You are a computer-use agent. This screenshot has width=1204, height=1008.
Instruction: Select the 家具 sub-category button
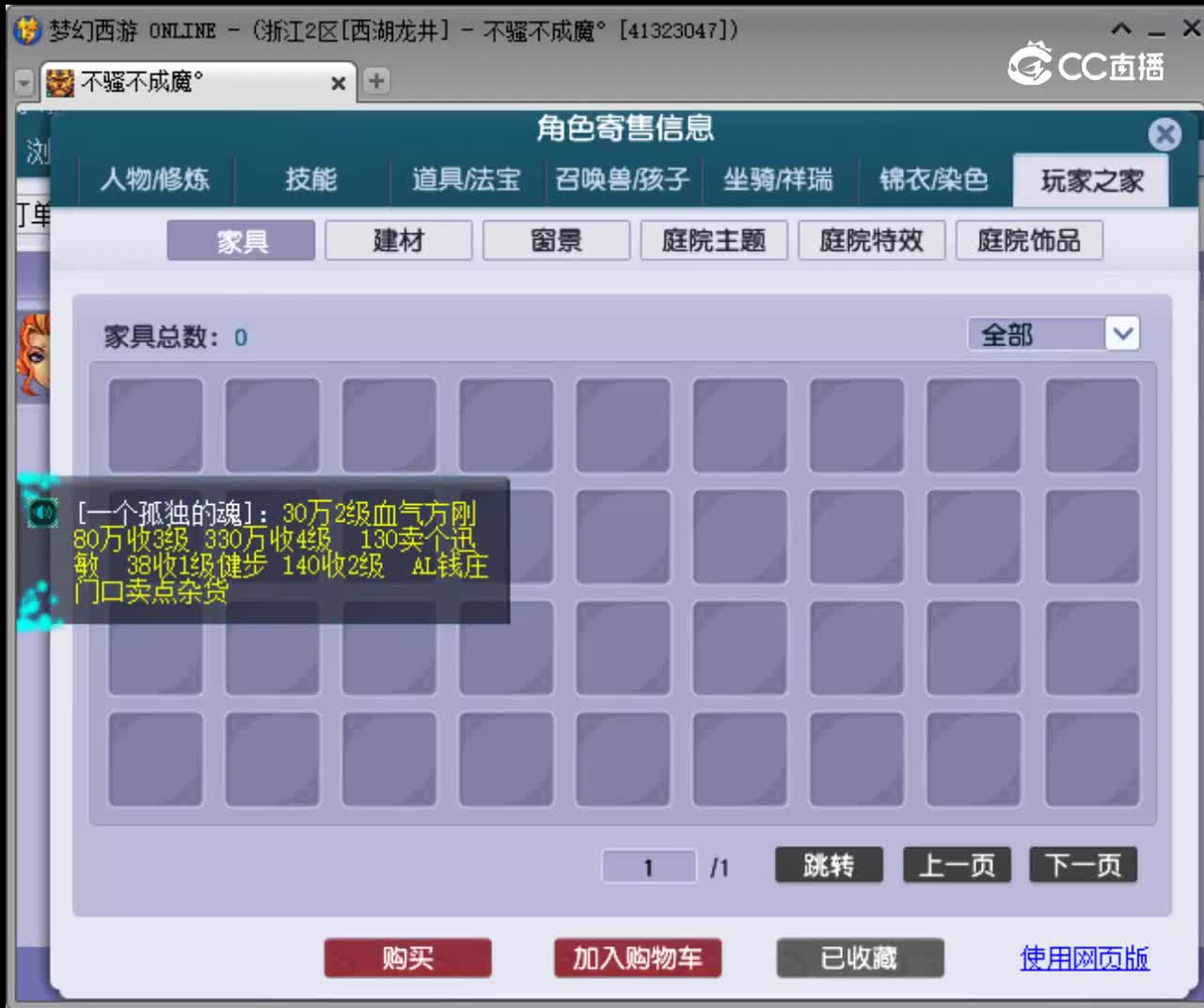(x=242, y=241)
